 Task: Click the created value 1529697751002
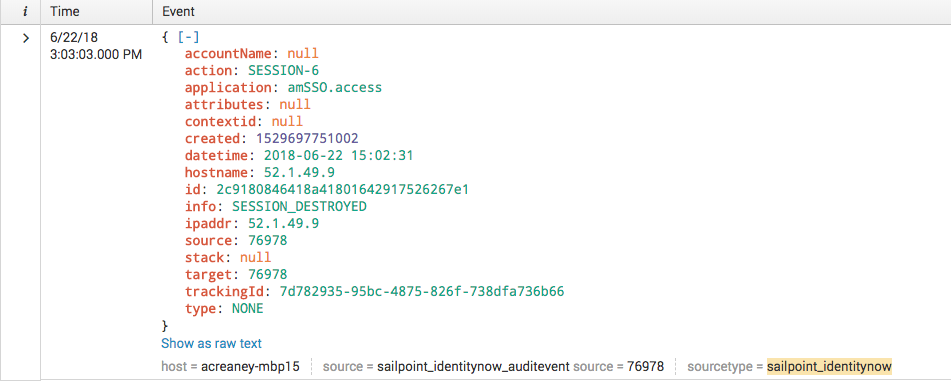tap(307, 139)
